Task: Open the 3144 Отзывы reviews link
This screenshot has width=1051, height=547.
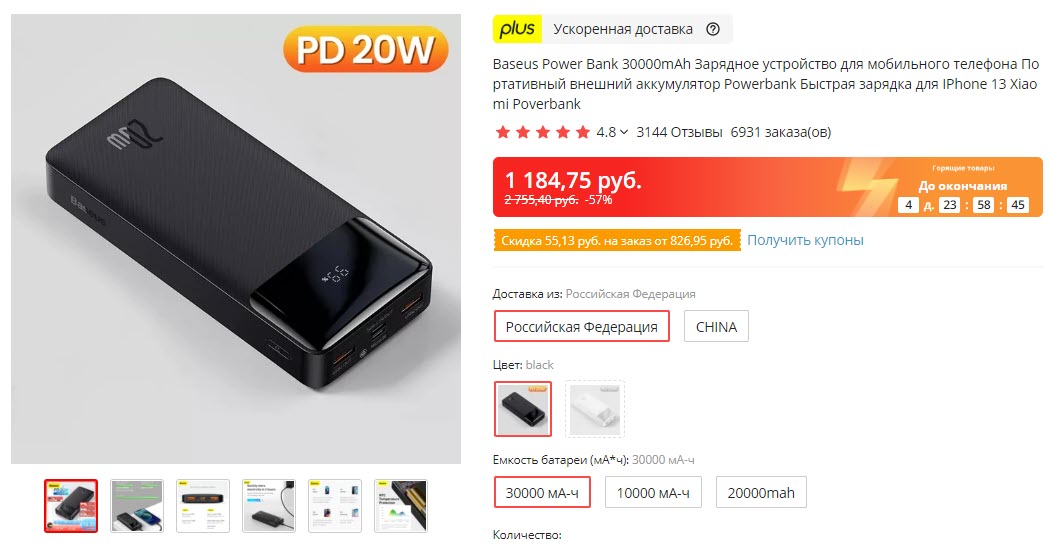Action: [x=679, y=132]
